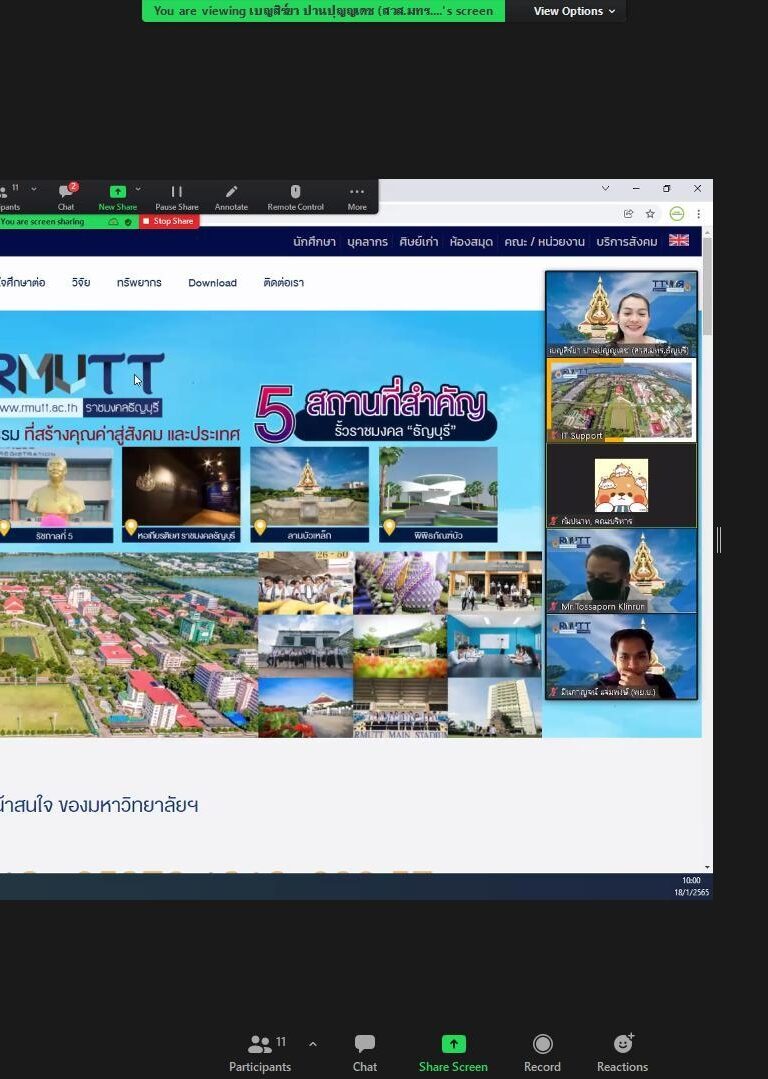Click cloud icon in 'You are screen sharing' bar

click(x=114, y=222)
